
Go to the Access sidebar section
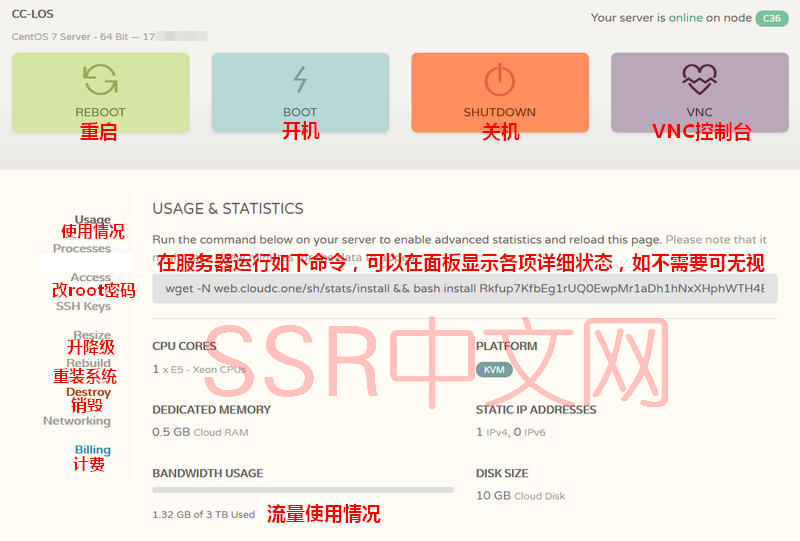tap(90, 277)
